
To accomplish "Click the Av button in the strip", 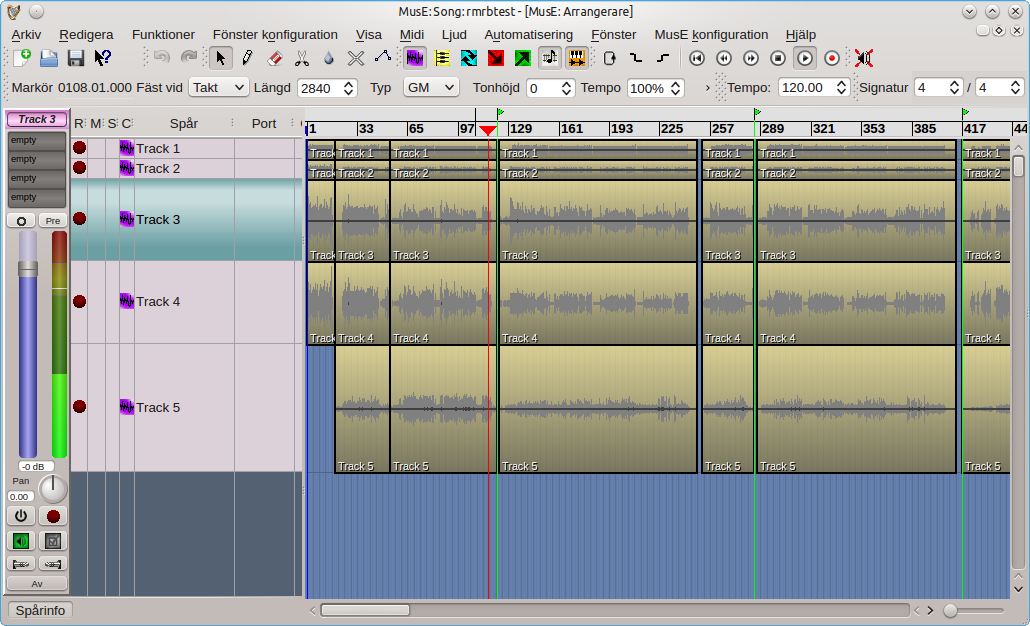I will click(x=37, y=583).
